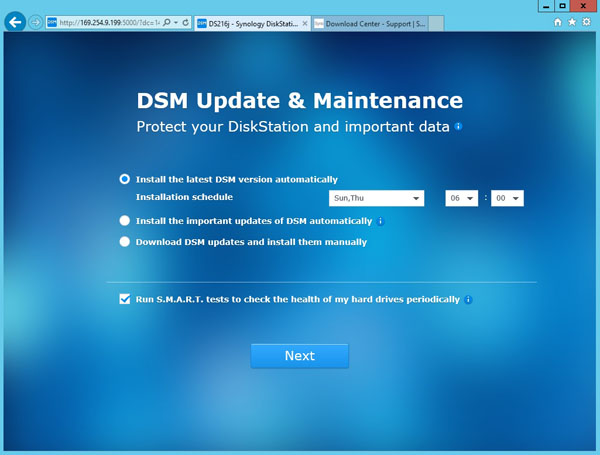Open browser Tools gear icon
The image size is (600, 455).
tap(586, 22)
